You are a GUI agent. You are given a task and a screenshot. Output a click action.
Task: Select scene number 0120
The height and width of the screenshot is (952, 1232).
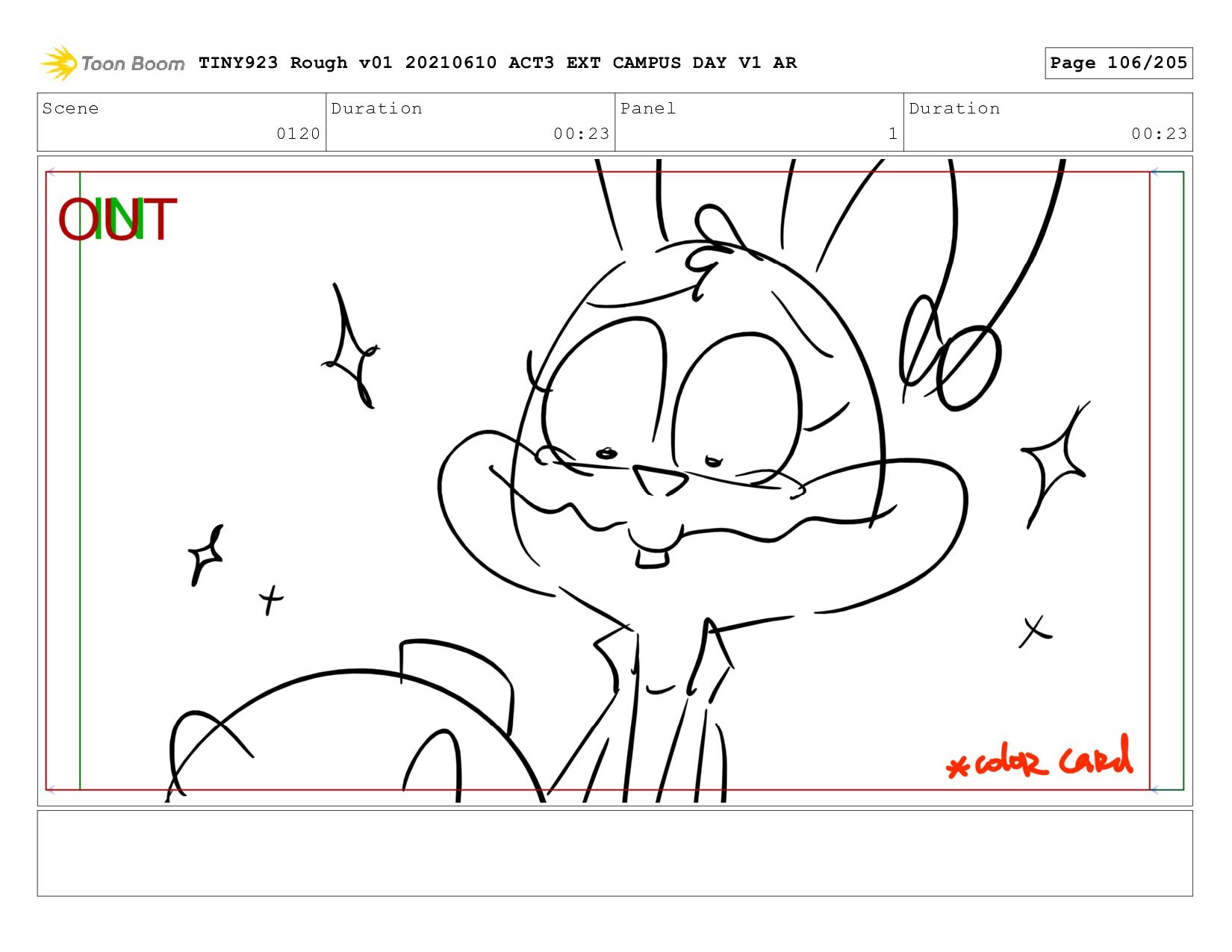(298, 134)
